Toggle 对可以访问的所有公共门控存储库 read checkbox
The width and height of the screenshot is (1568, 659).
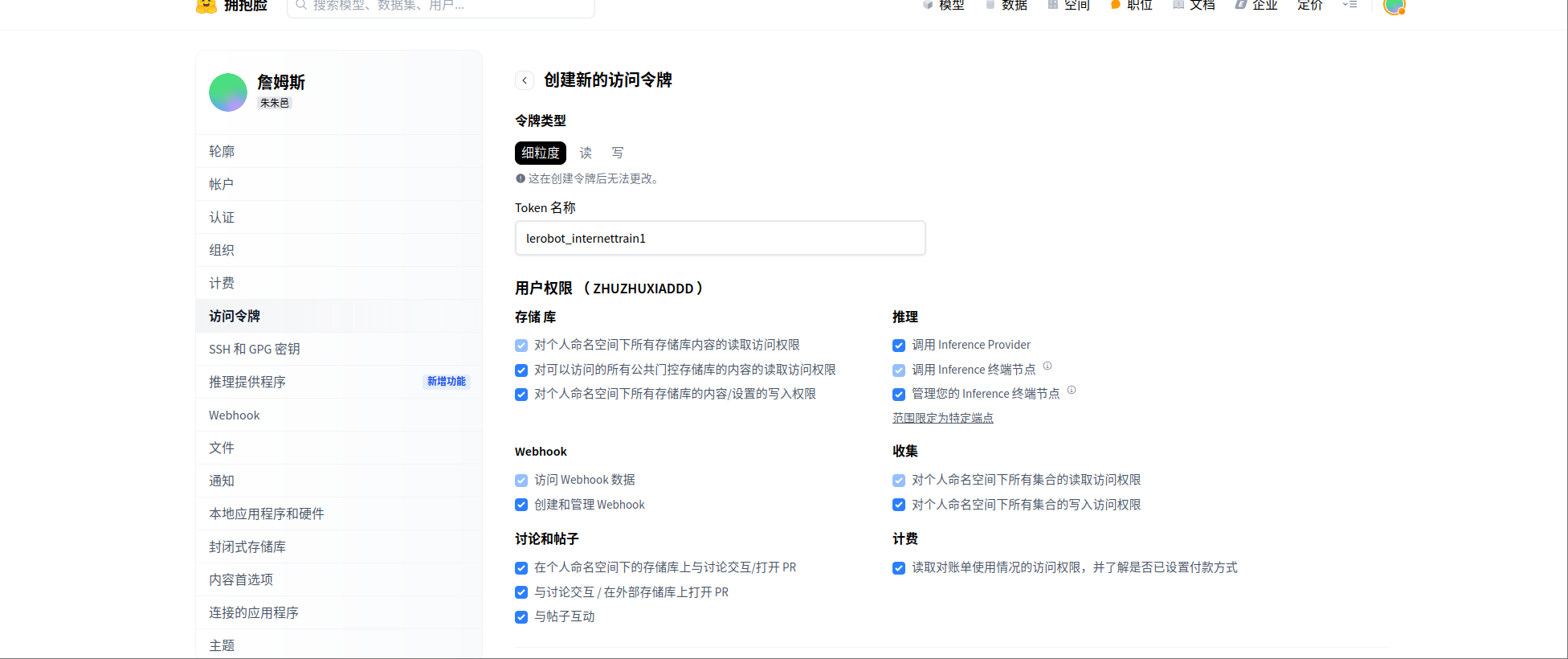coord(521,370)
